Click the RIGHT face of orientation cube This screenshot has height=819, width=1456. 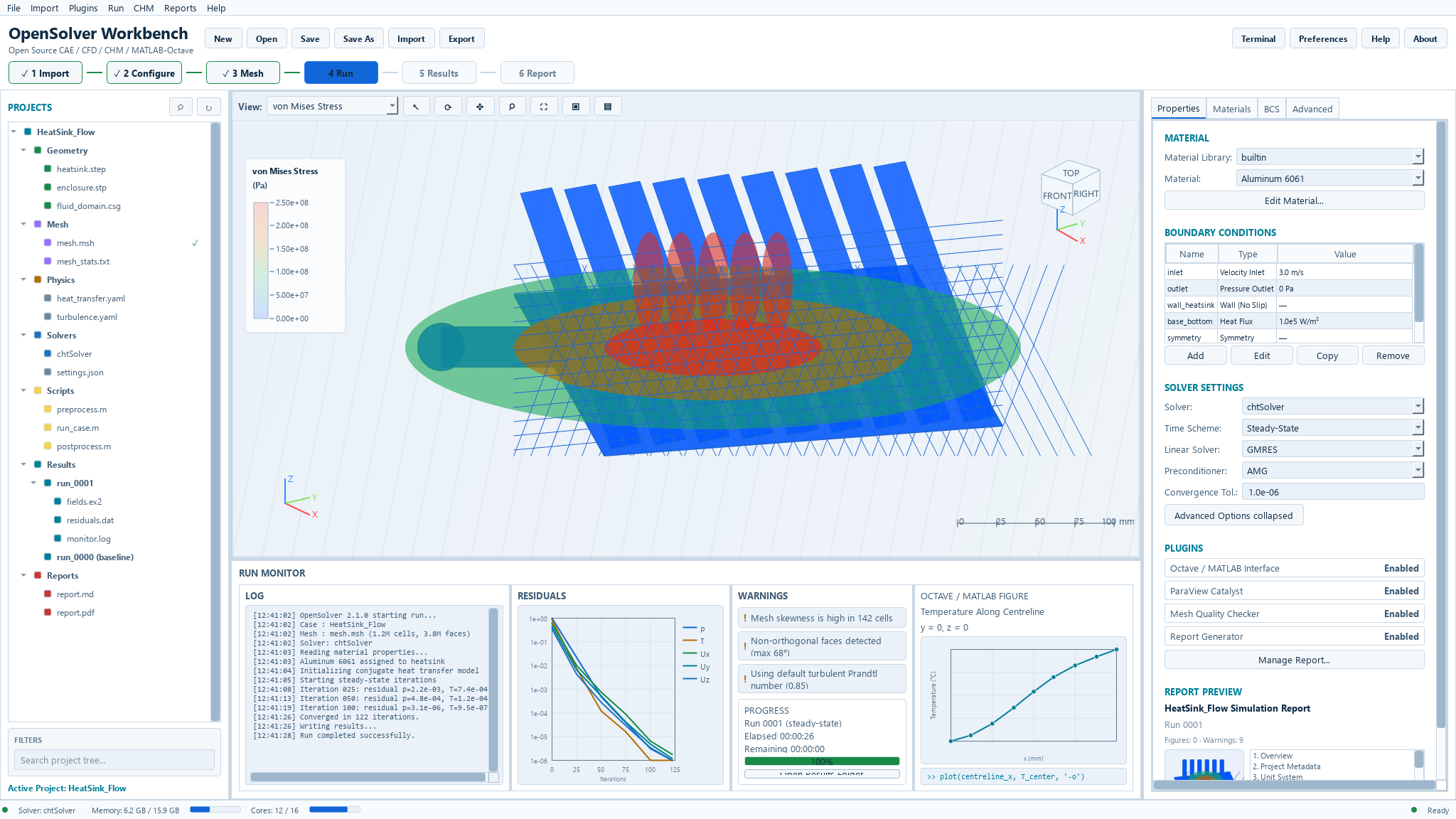[x=1086, y=194]
